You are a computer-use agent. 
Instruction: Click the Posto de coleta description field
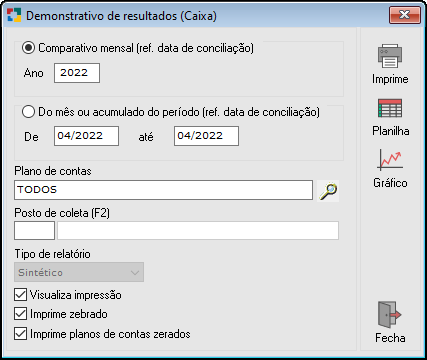pos(198,230)
